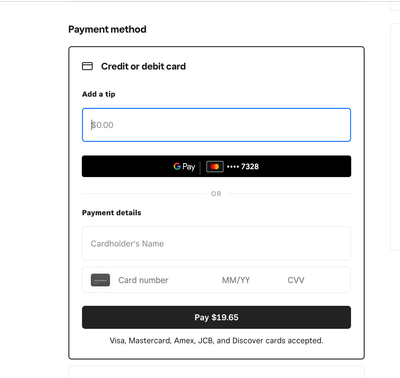
Task: Click the card icon beside Credit or debit card
Action: pyautogui.click(x=87, y=66)
